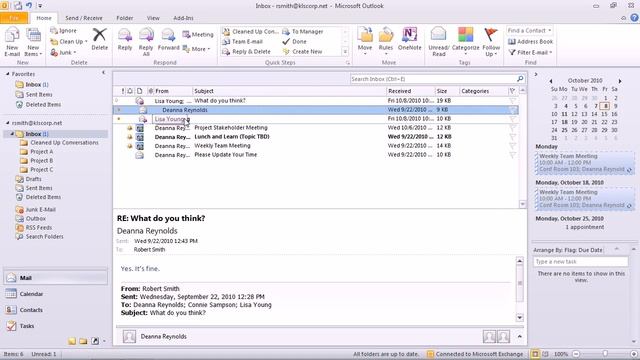Viewport: 640px width, 360px height.
Task: Delete the selected message
Action: [x=99, y=39]
